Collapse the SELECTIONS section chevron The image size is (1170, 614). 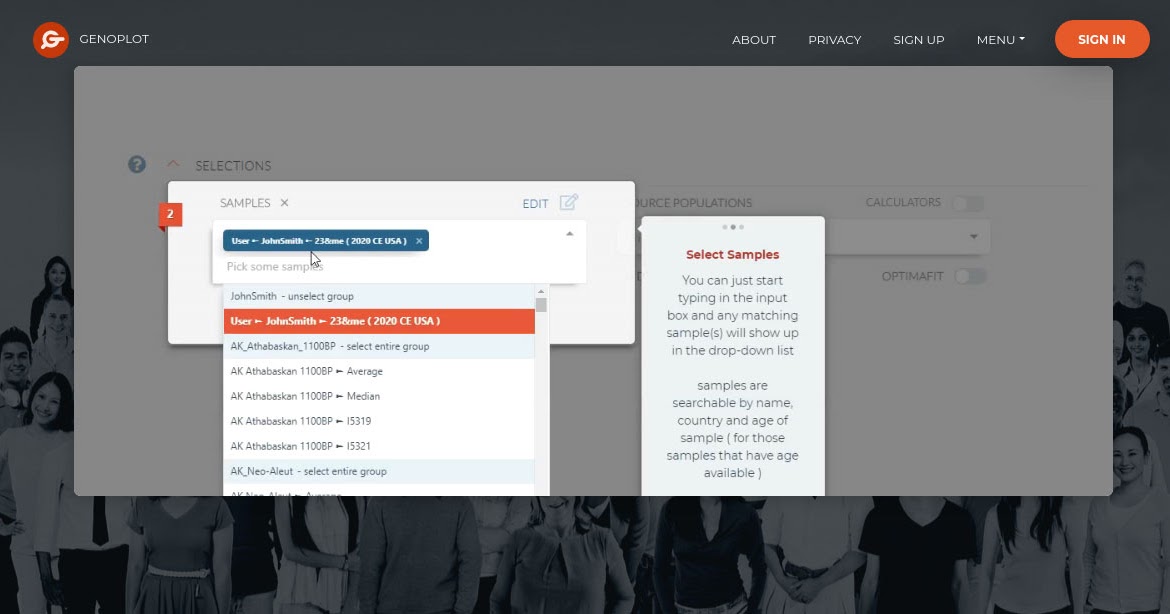[x=172, y=162]
